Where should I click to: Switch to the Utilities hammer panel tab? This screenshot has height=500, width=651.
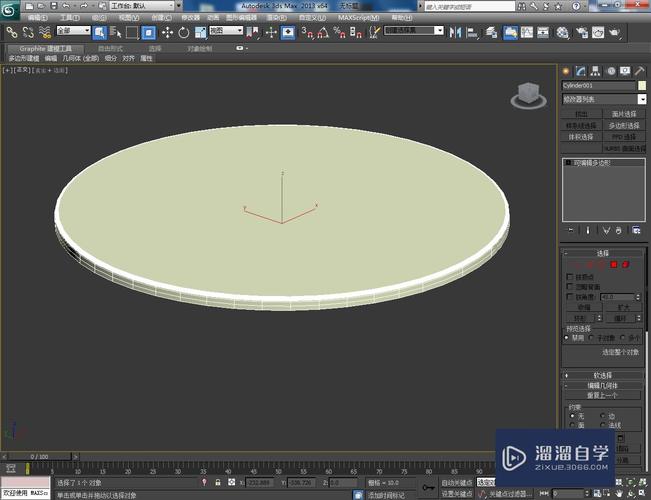tap(639, 71)
